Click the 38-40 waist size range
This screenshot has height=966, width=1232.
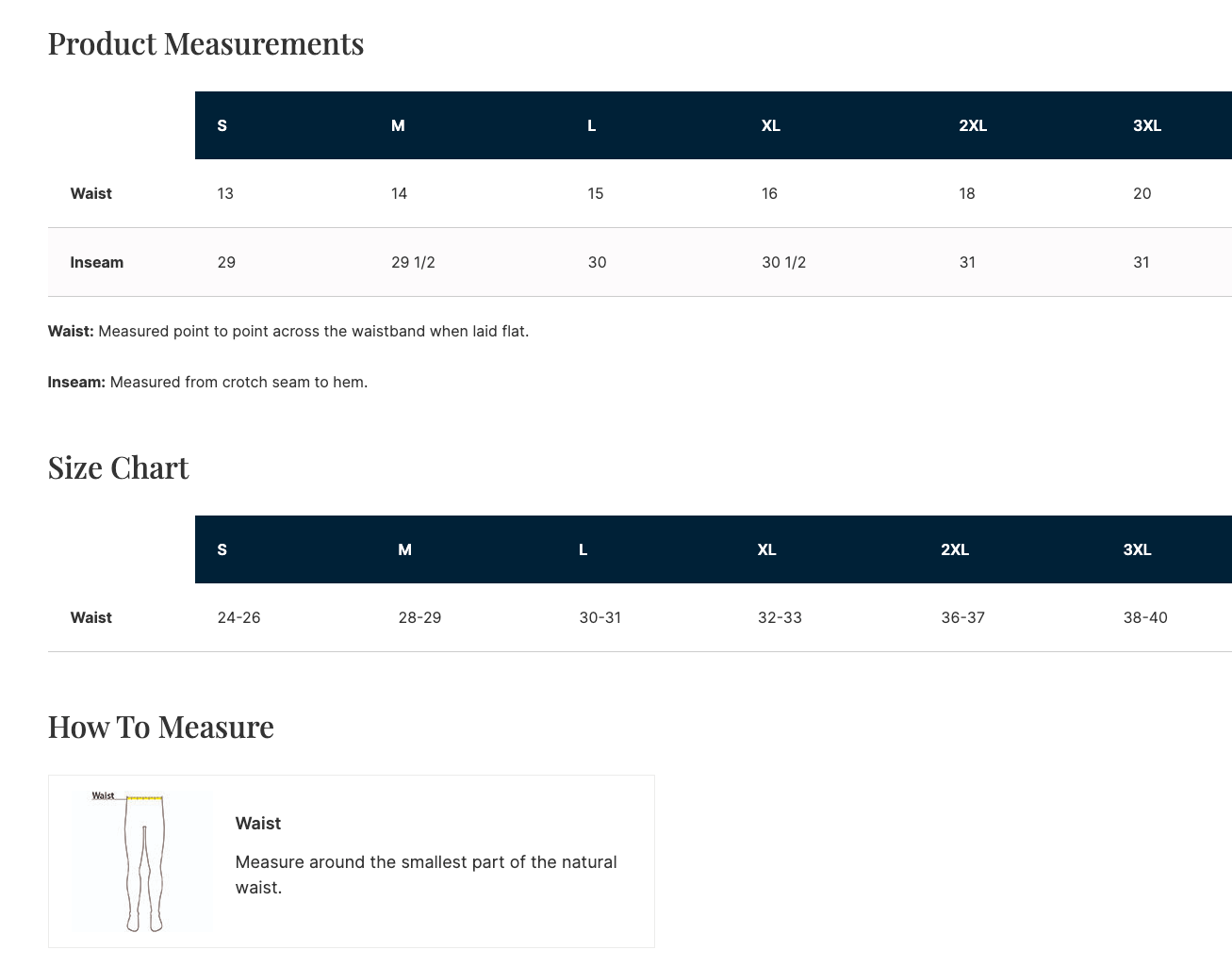[x=1144, y=618]
